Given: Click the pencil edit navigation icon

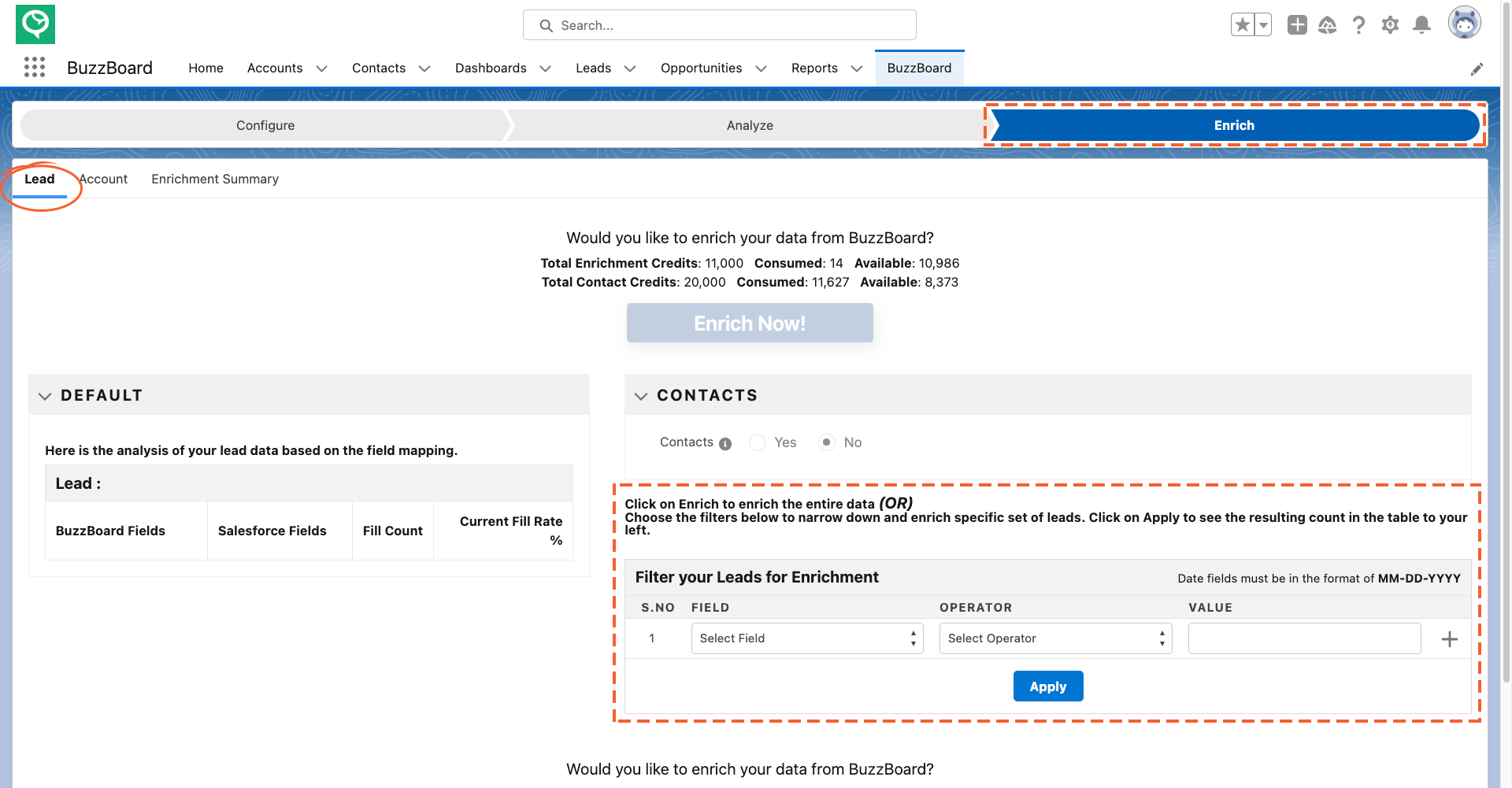Looking at the screenshot, I should coord(1477,68).
